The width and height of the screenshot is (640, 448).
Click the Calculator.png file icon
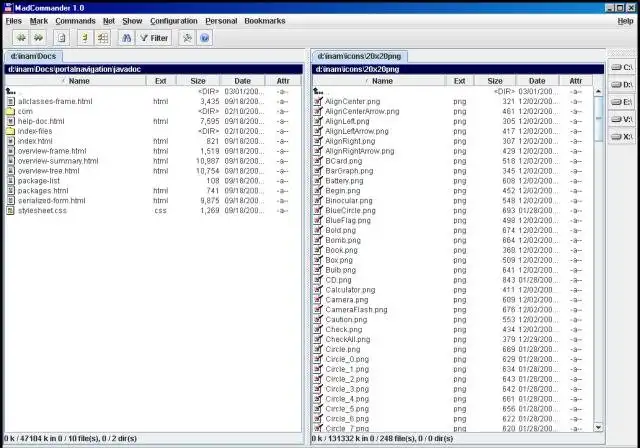point(318,290)
